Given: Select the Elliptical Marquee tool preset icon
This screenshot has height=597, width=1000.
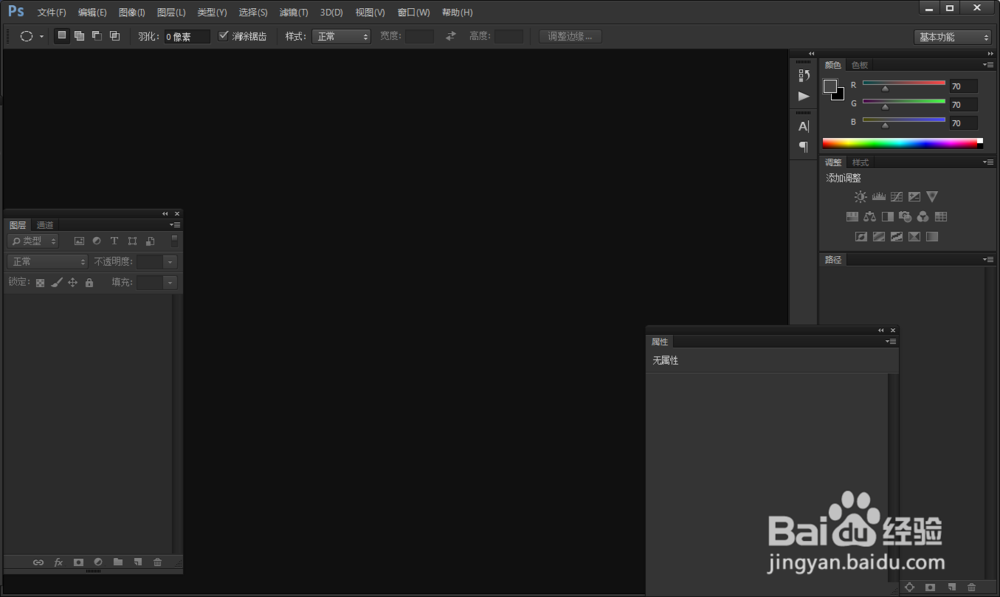Looking at the screenshot, I should (x=26, y=36).
